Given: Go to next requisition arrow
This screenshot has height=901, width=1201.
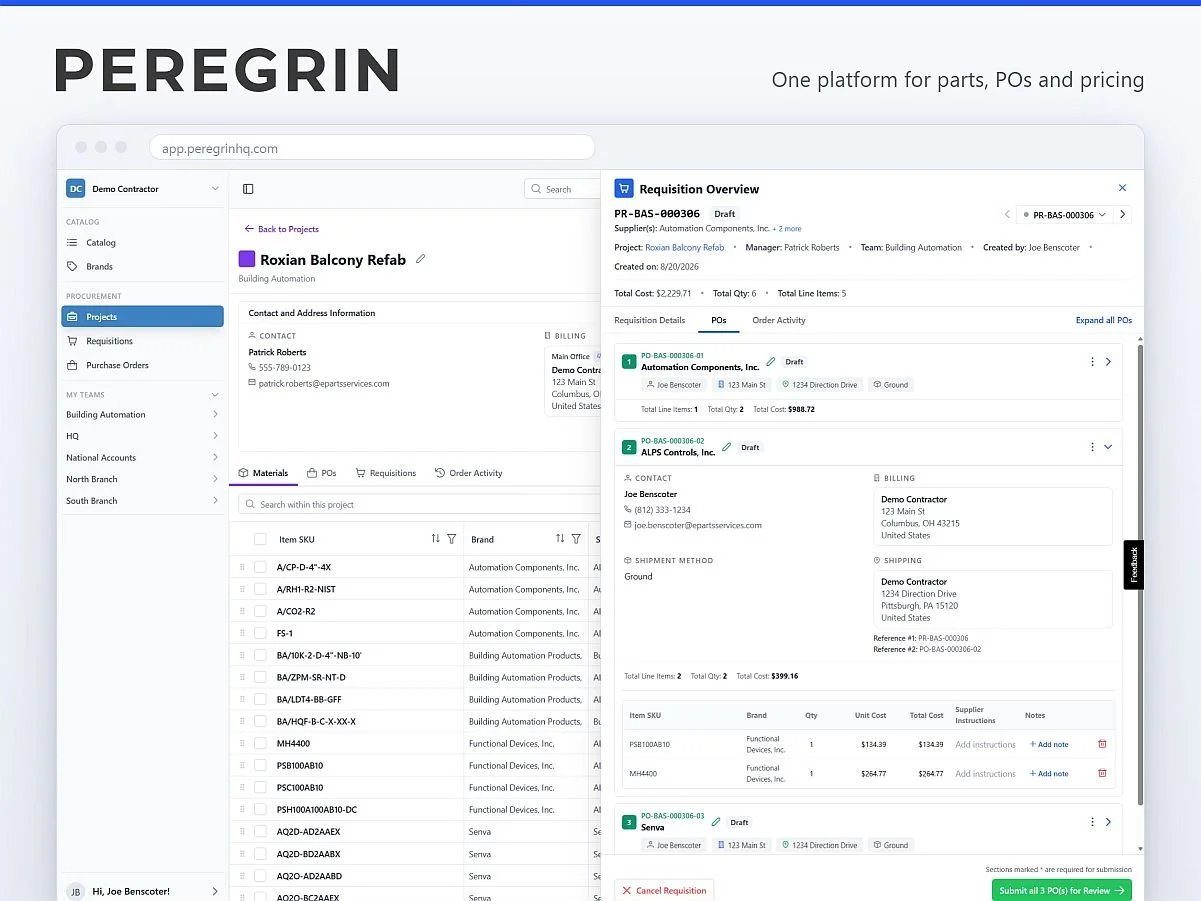Looking at the screenshot, I should pyautogui.click(x=1123, y=214).
